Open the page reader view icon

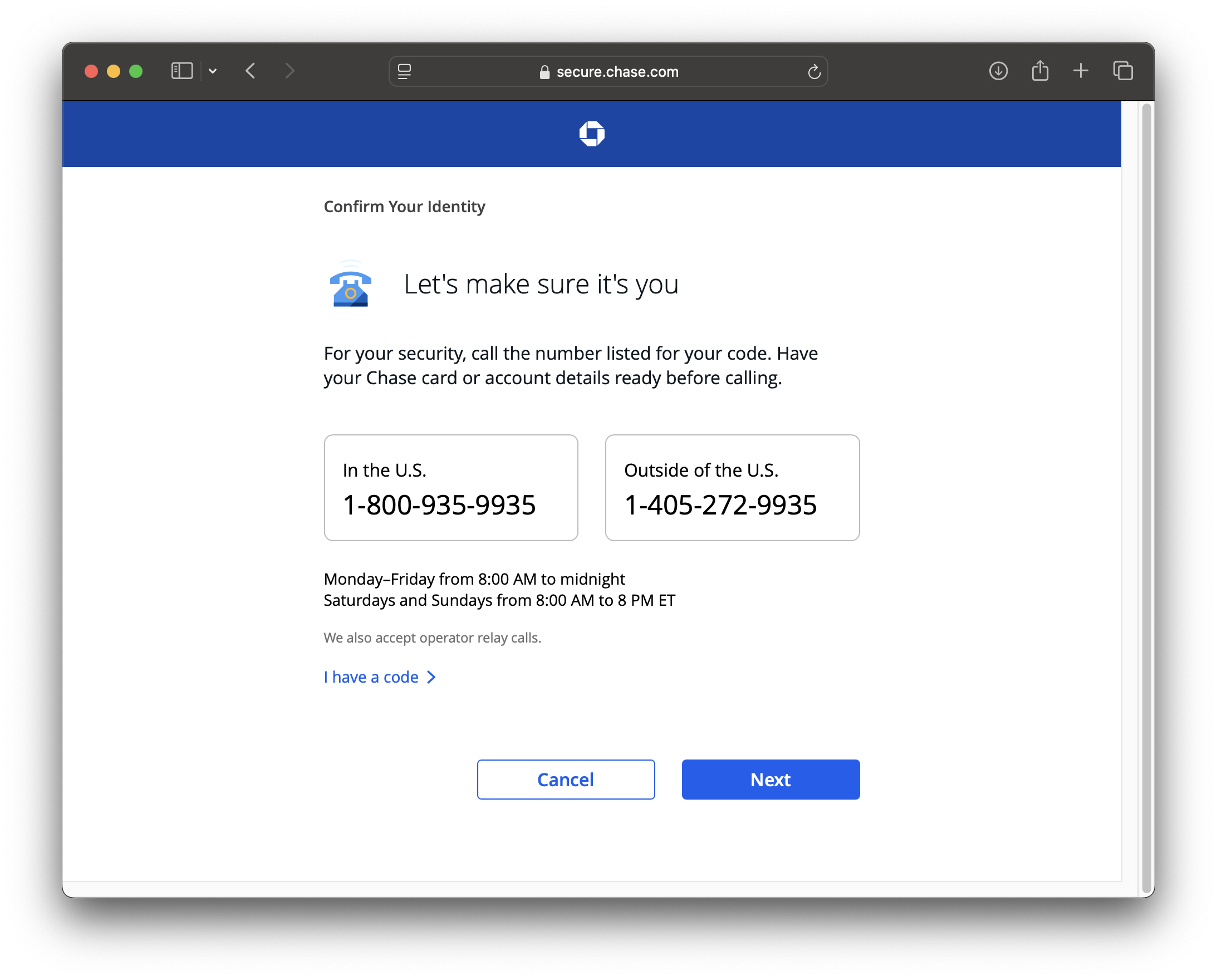click(404, 72)
